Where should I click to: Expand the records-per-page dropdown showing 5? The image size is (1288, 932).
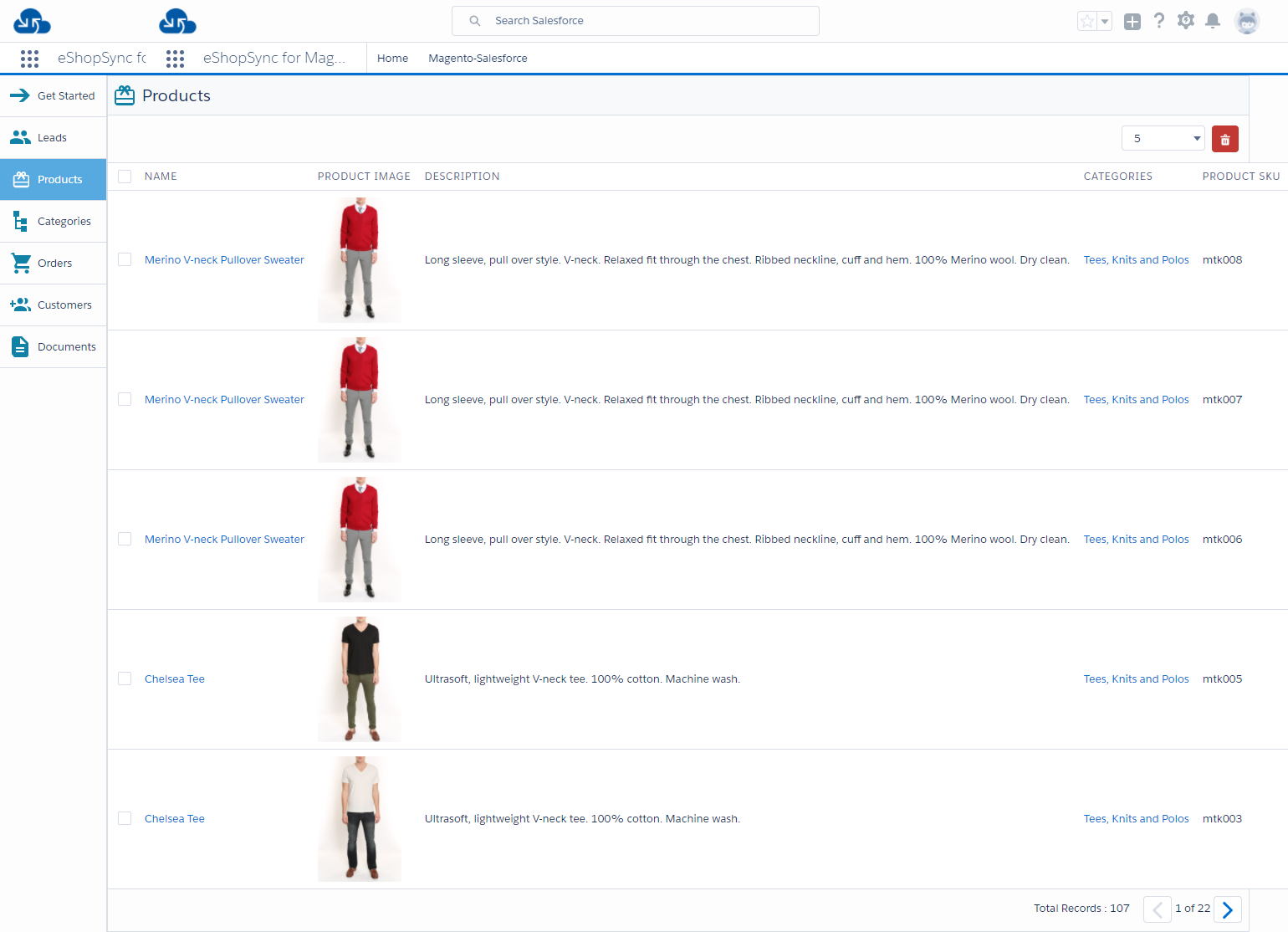pyautogui.click(x=1163, y=139)
